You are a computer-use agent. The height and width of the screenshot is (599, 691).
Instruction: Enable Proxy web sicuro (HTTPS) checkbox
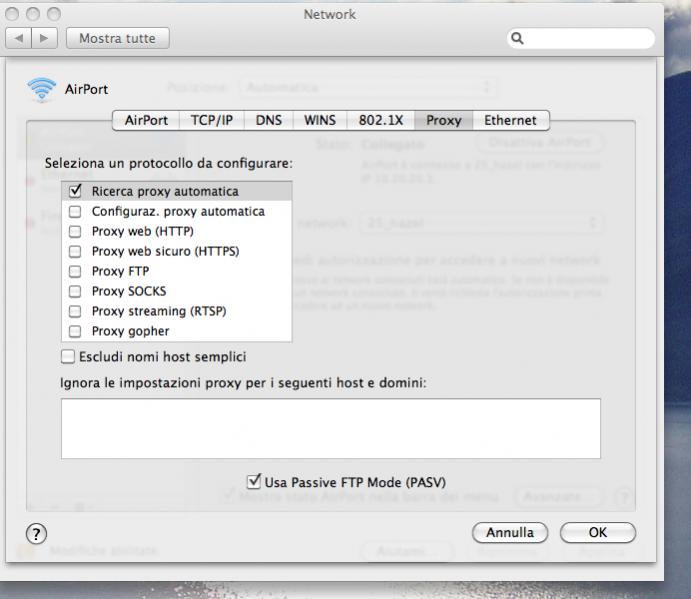(75, 251)
